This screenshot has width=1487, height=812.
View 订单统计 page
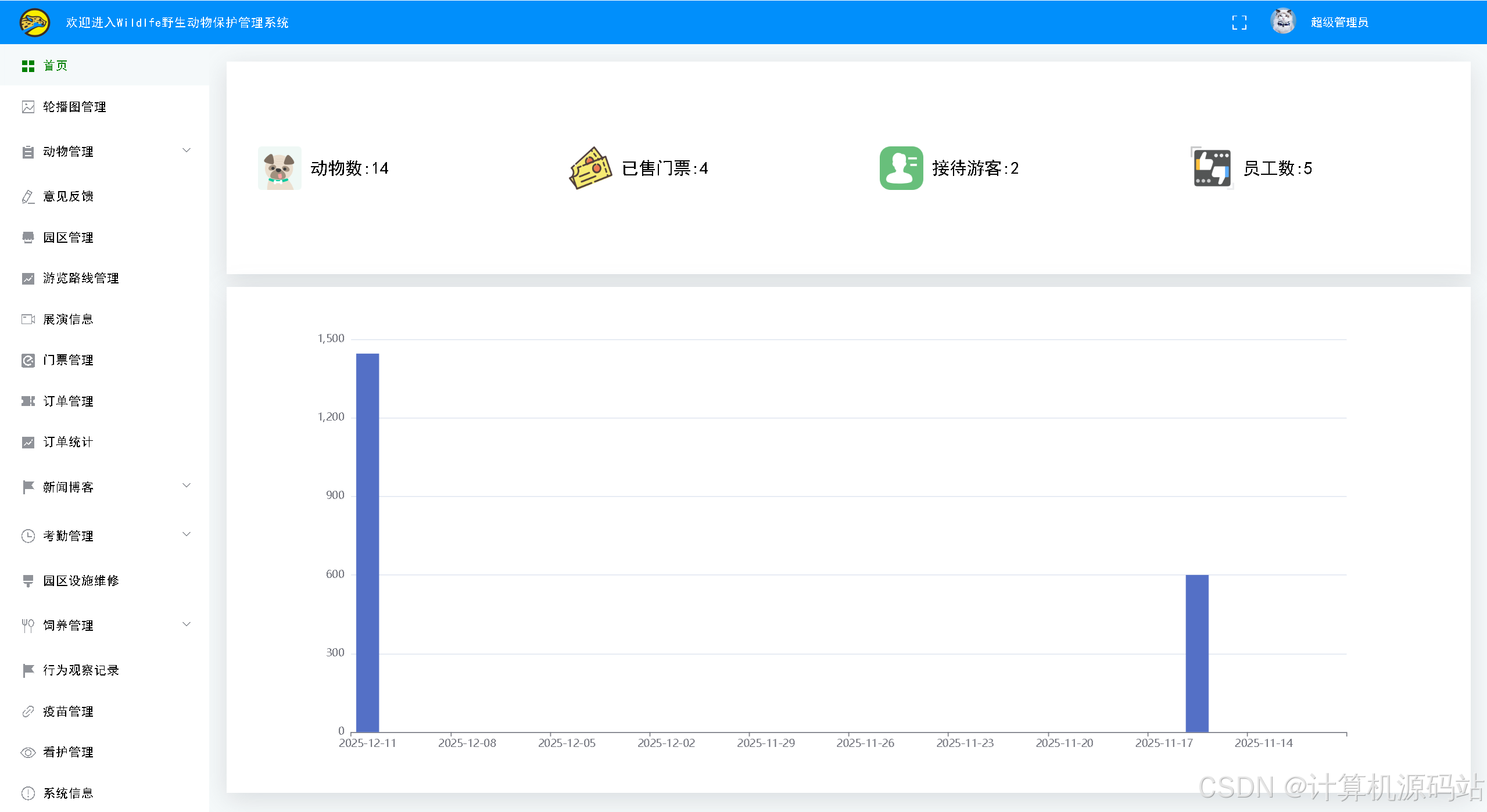[105, 442]
